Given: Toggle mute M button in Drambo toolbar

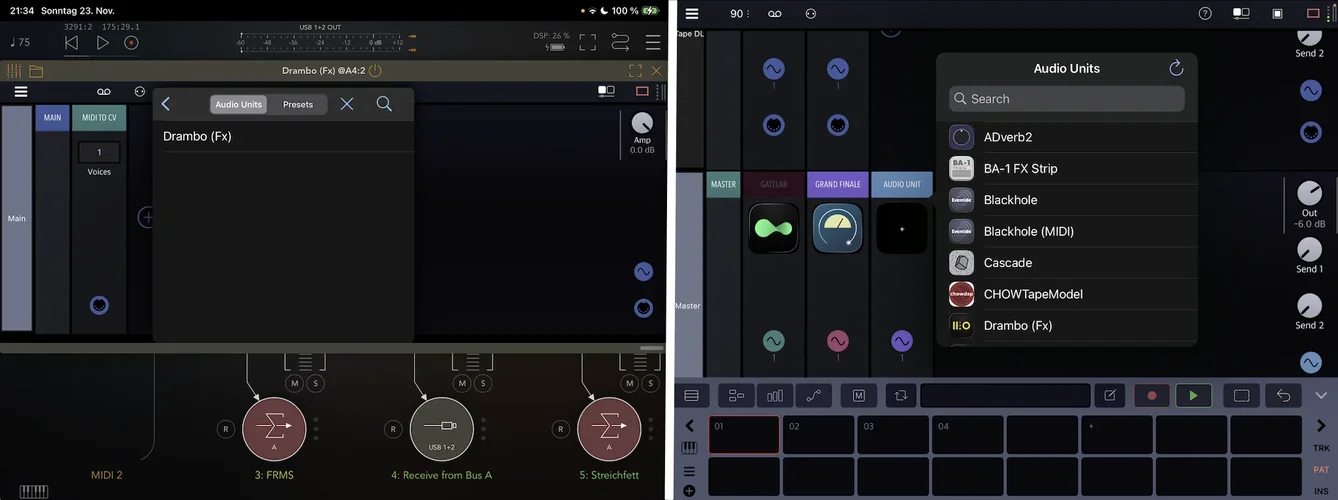Looking at the screenshot, I should point(858,395).
